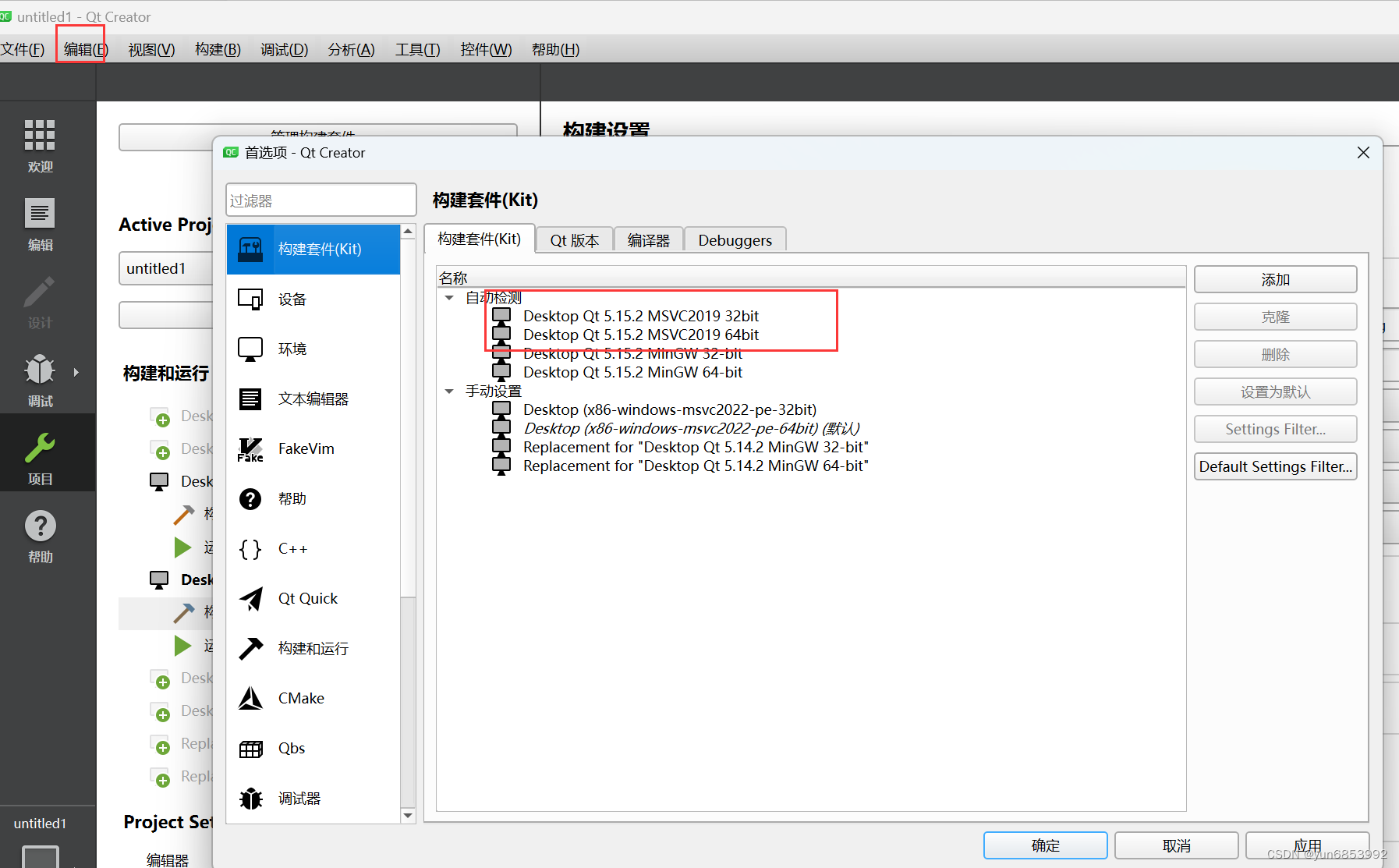Expand the 调试 mode side arrow

[x=76, y=373]
